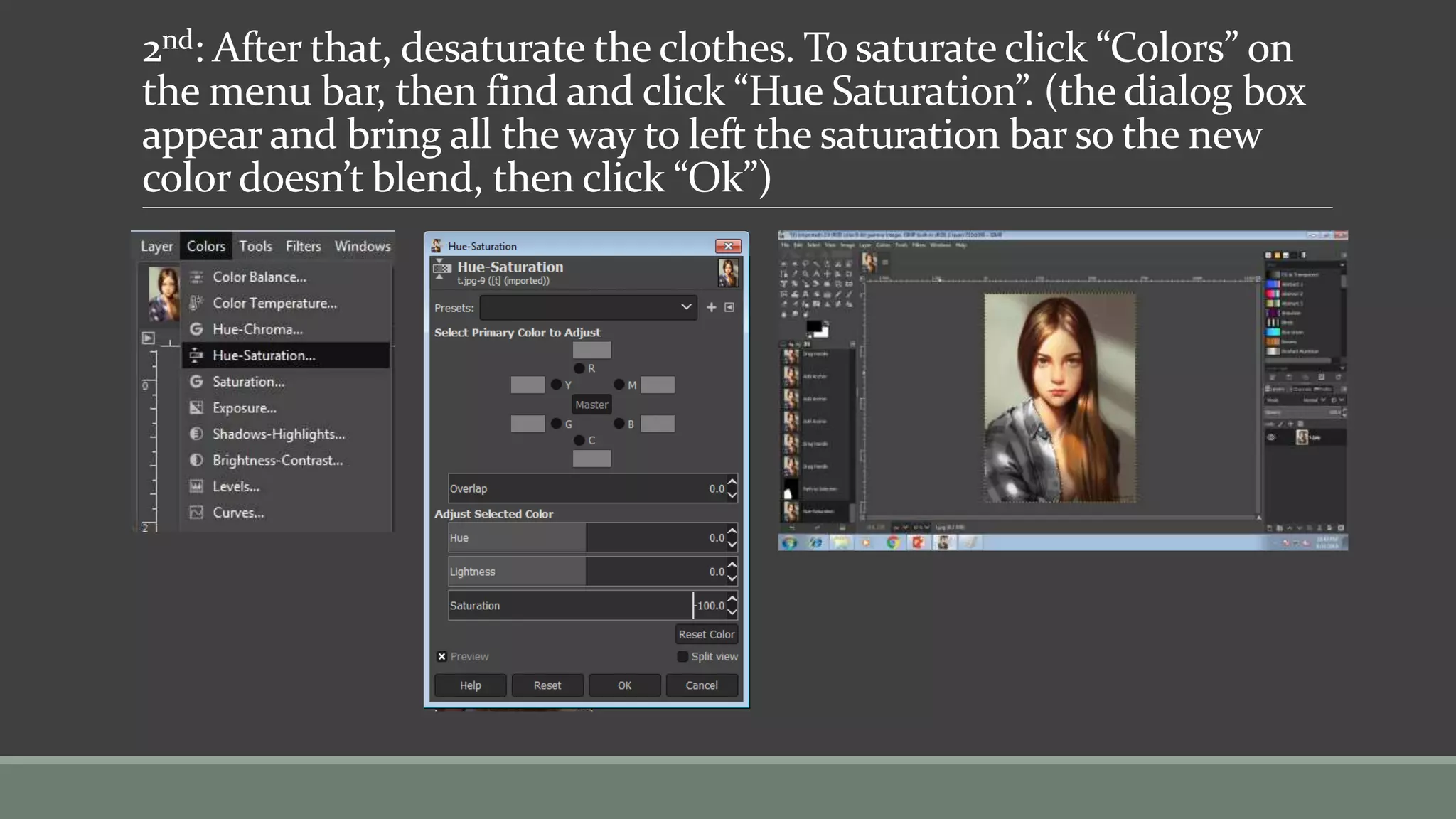
Task: Increase Saturation value with up arrow
Action: click(732, 599)
